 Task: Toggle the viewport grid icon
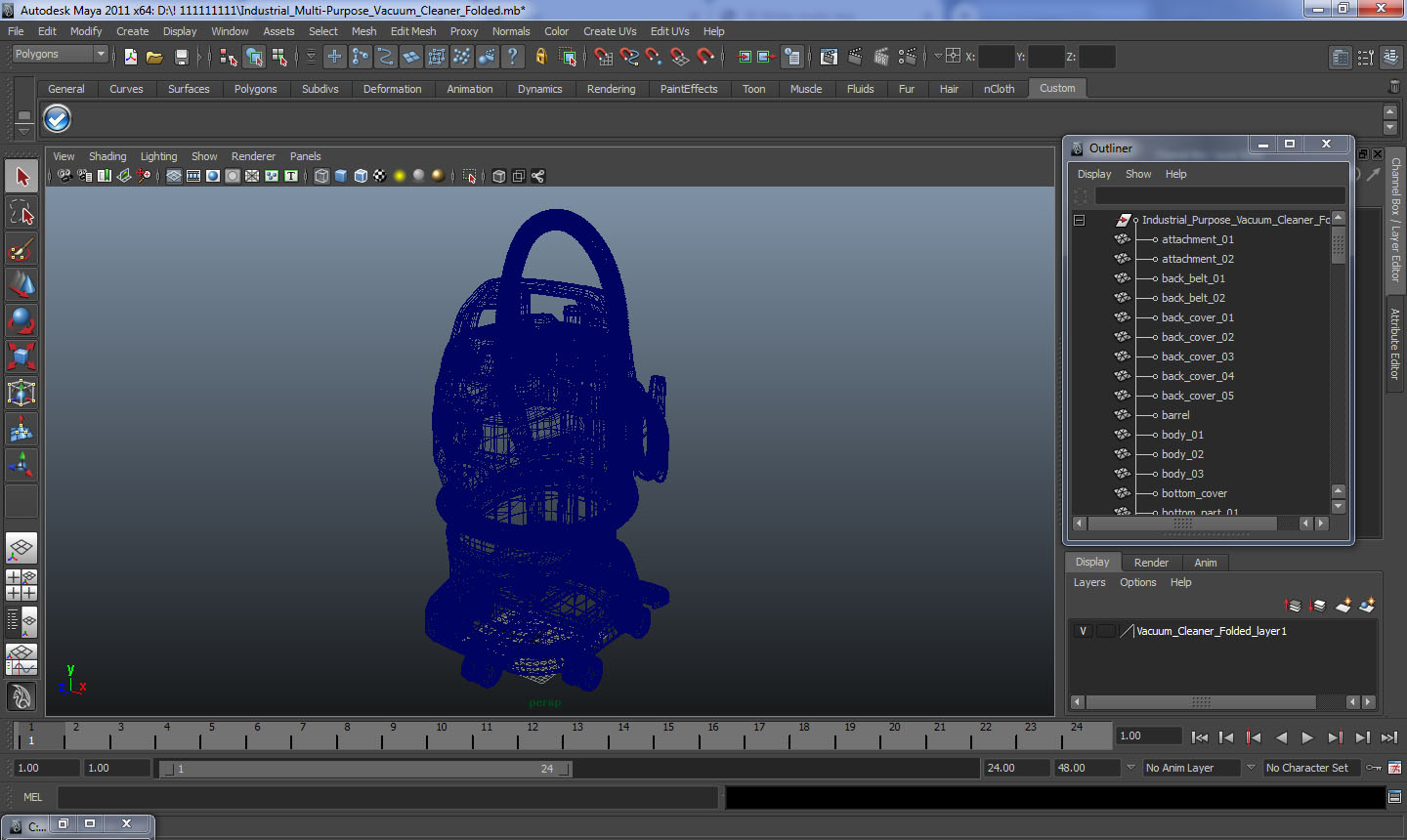tap(174, 176)
